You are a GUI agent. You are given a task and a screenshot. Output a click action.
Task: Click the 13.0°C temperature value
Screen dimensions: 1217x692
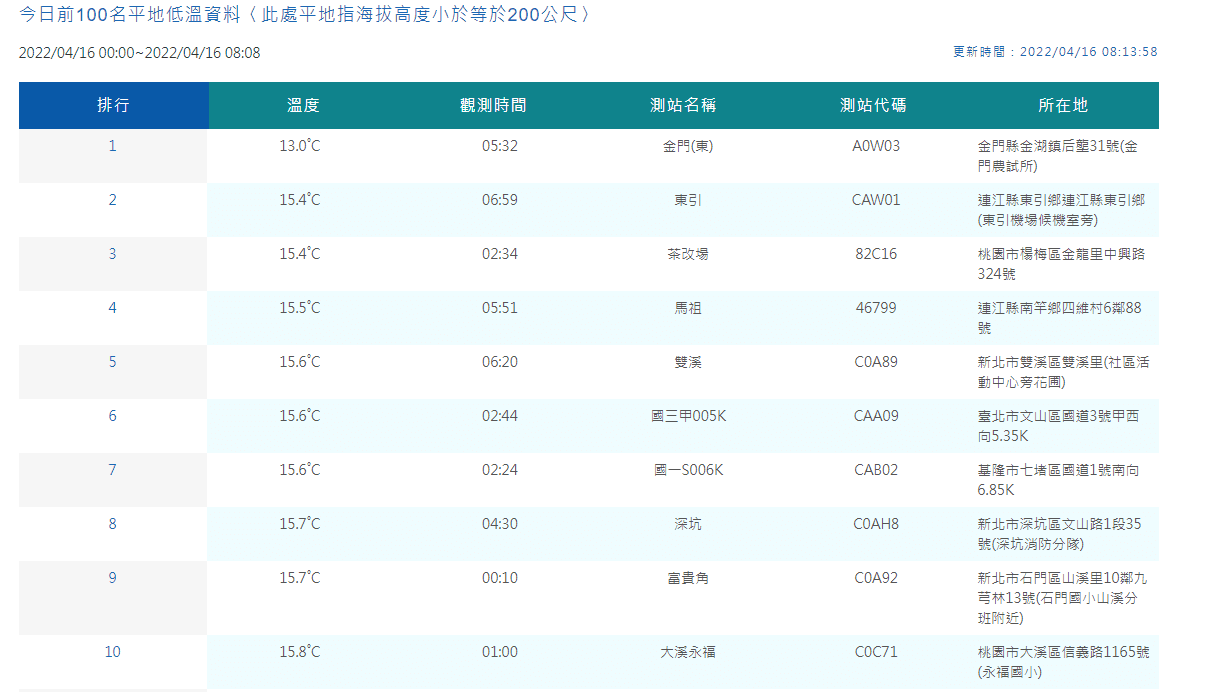point(300,145)
